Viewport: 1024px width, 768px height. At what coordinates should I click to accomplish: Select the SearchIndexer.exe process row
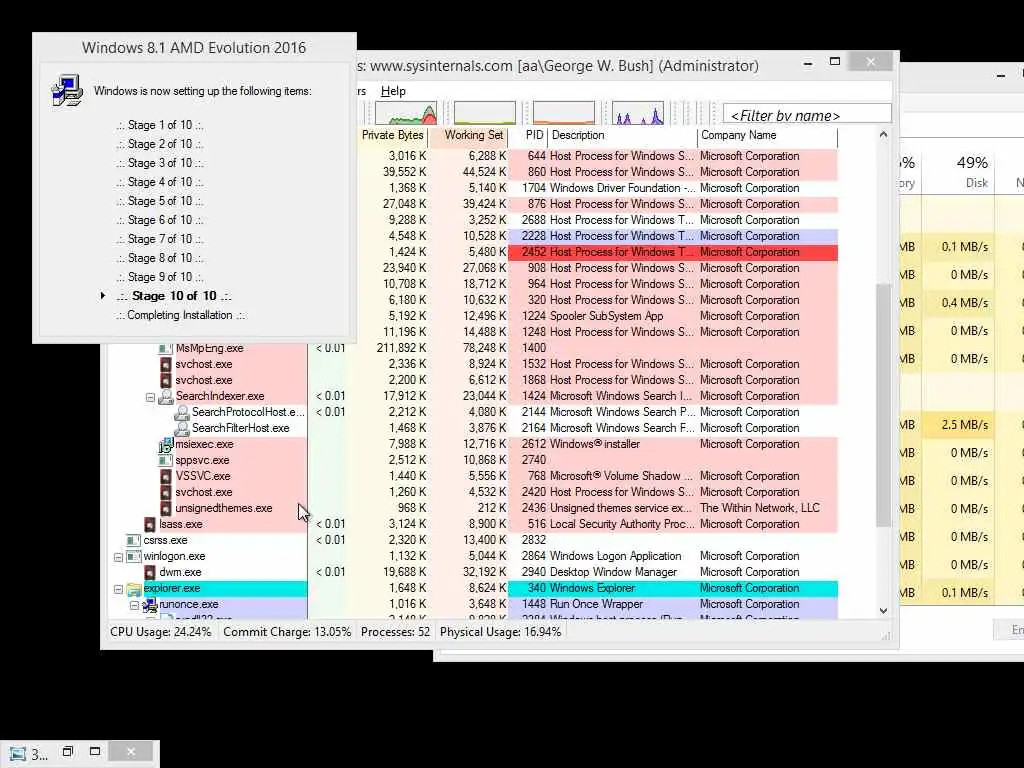[473, 396]
